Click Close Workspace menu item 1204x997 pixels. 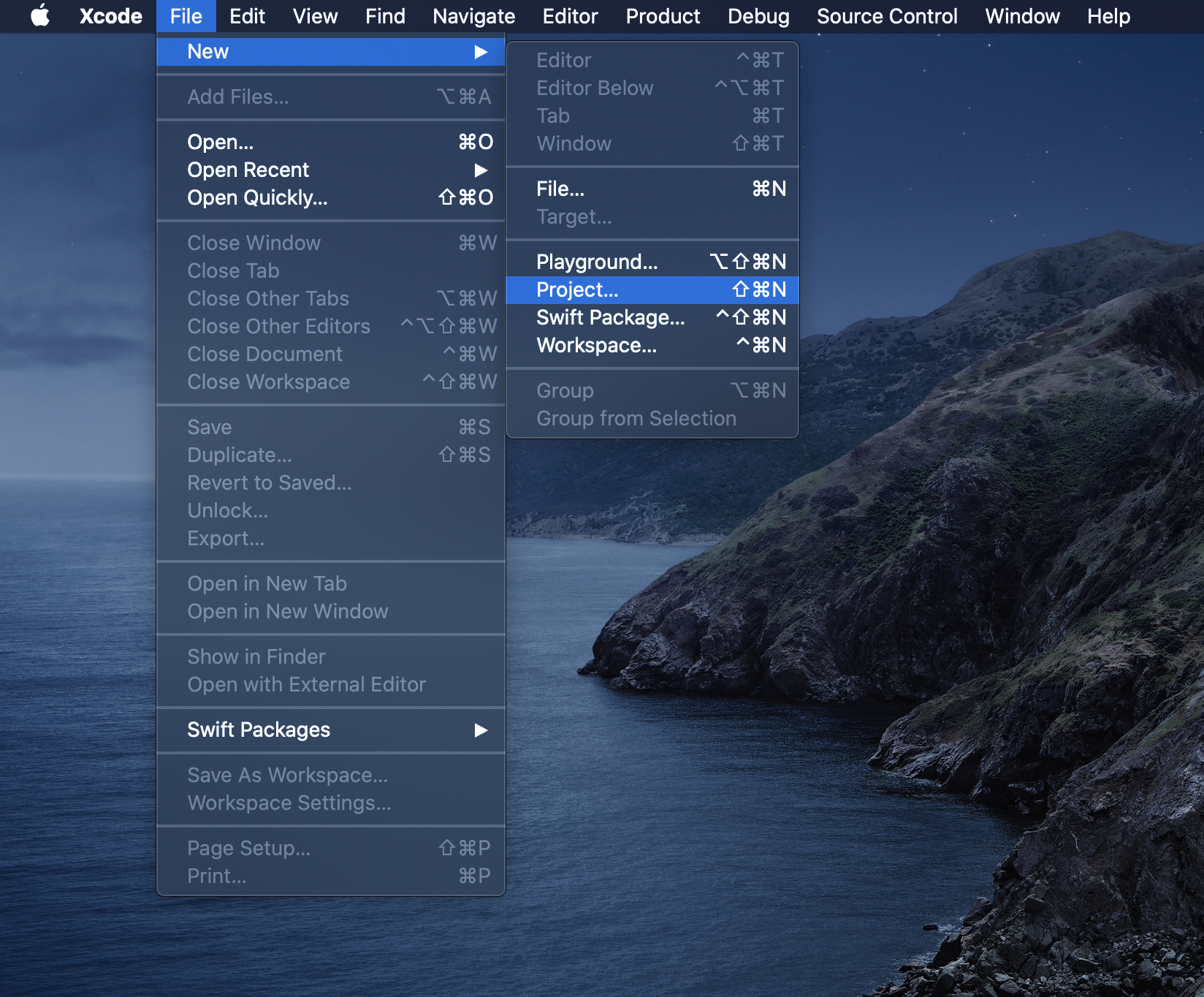(331, 382)
